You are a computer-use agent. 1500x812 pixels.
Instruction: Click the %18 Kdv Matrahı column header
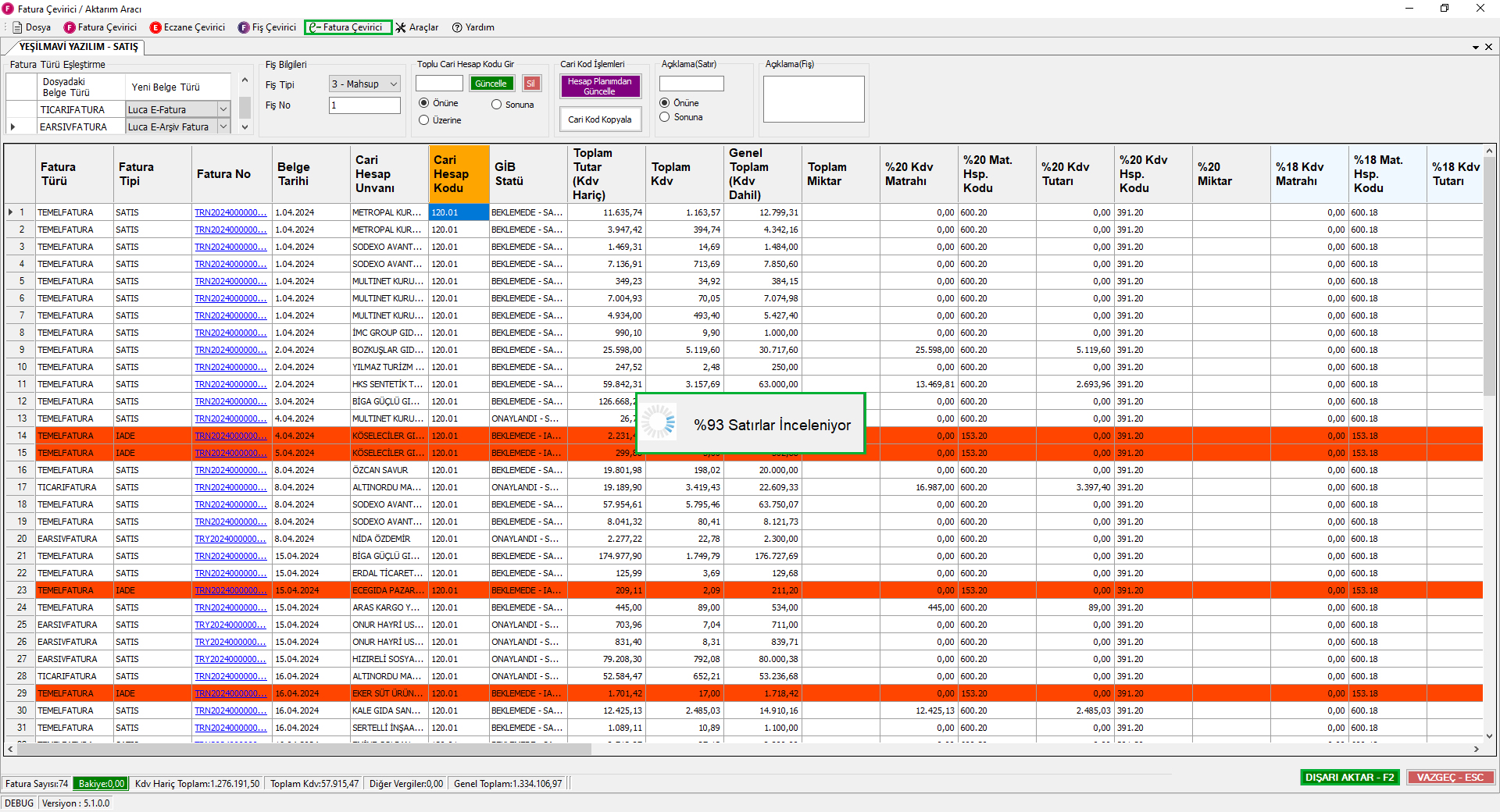(x=1309, y=173)
